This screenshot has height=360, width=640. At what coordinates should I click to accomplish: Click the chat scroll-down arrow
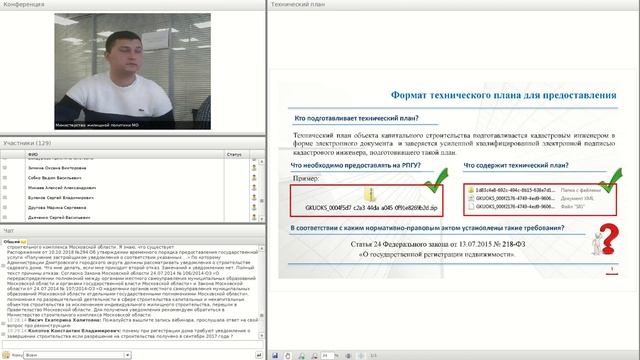262,336
